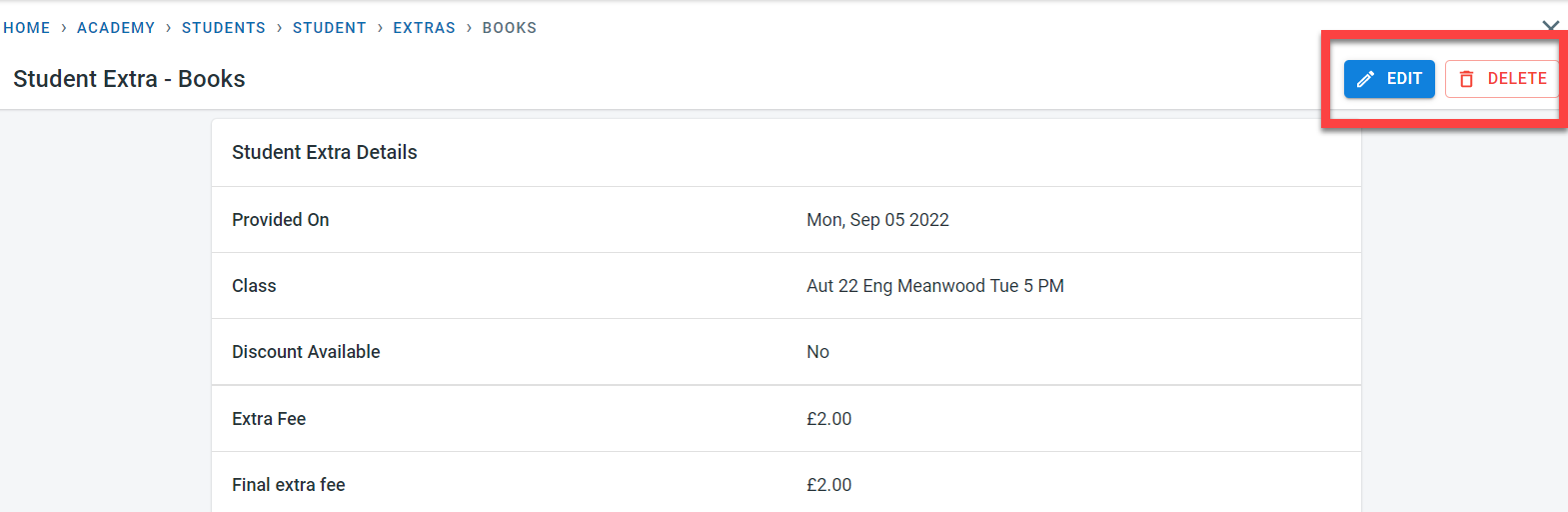Image resolution: width=1568 pixels, height=512 pixels.
Task: Click the 'Provided On' row label
Action: [281, 220]
